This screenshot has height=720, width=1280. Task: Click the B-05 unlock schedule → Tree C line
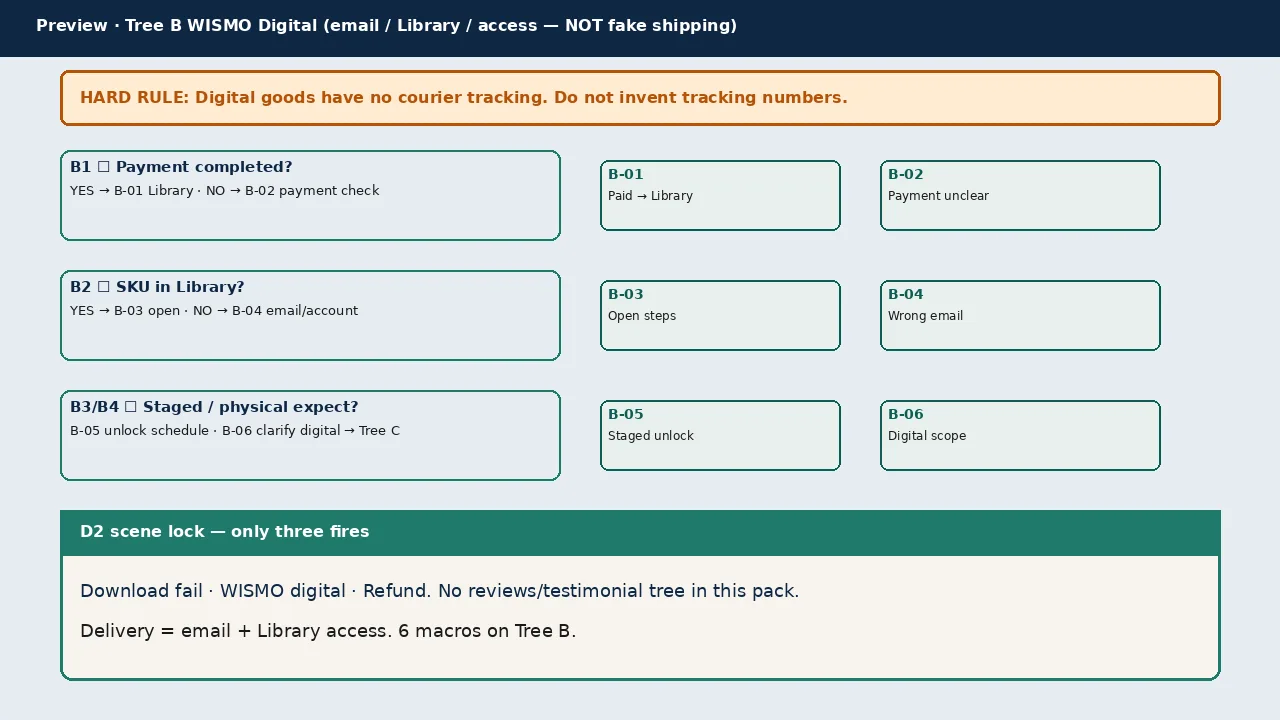click(x=235, y=431)
